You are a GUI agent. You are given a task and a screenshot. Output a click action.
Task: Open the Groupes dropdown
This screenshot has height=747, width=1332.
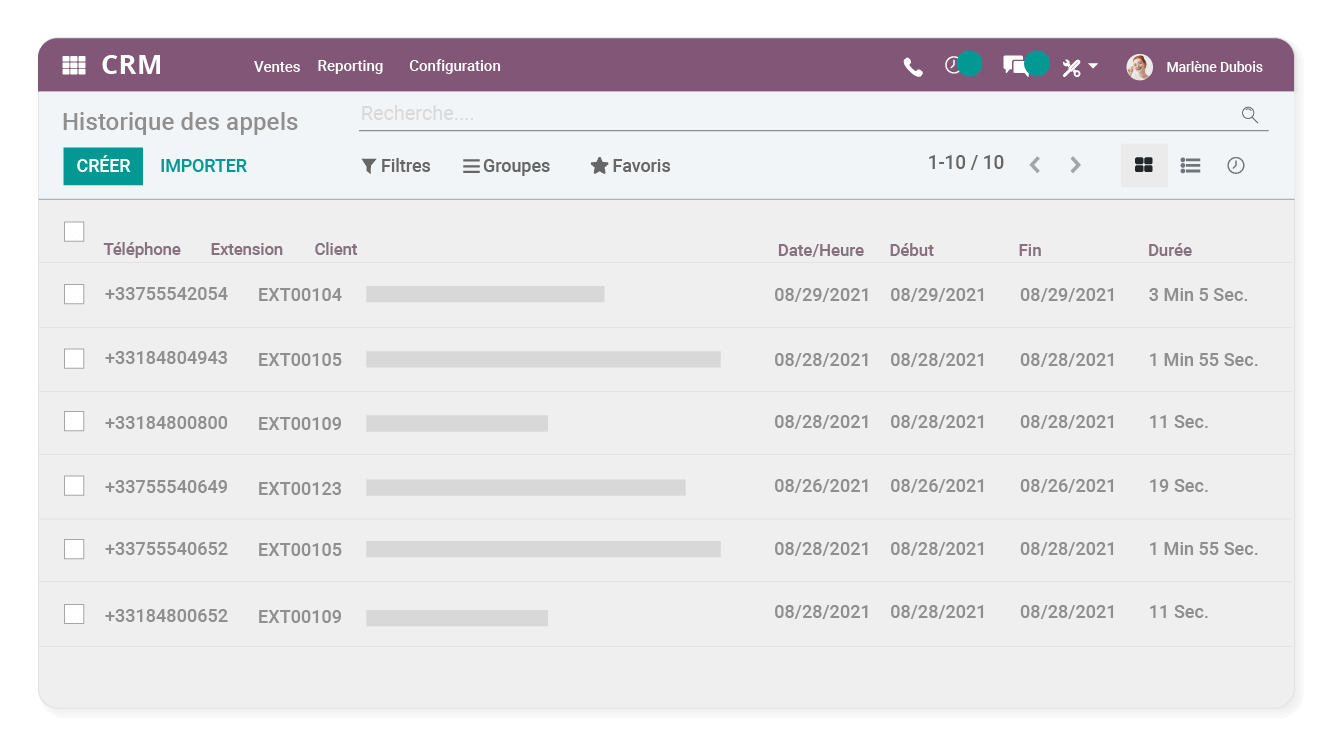(506, 165)
